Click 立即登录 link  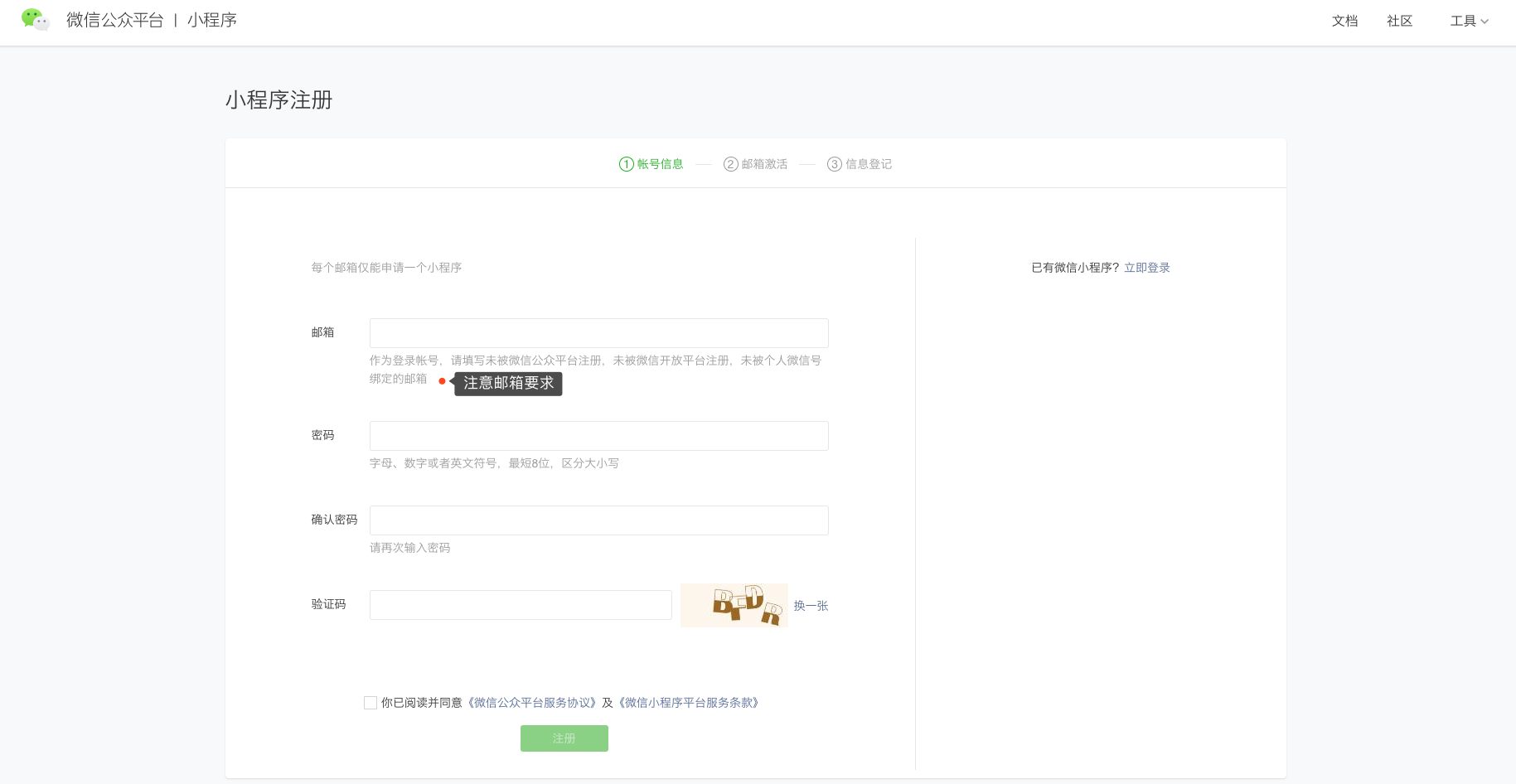point(1147,268)
